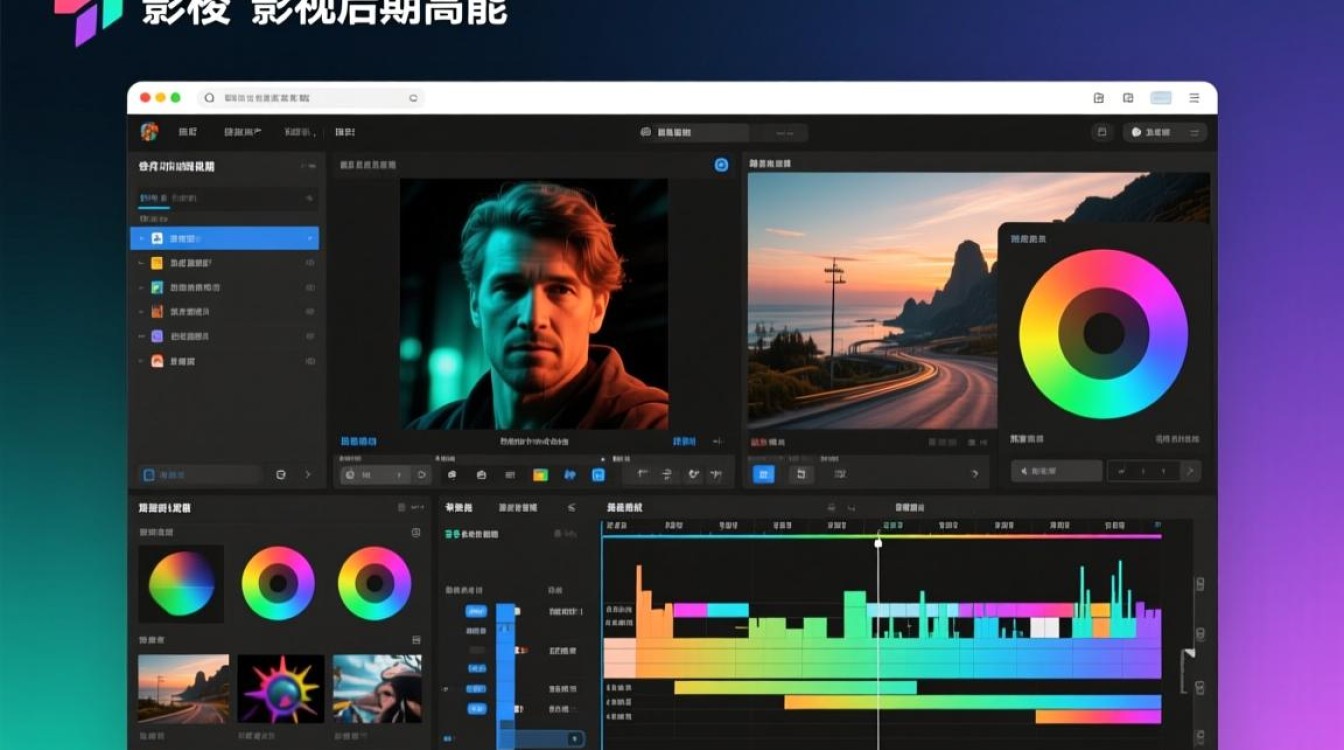Open the first menu item in the top navigation bar

(x=189, y=131)
